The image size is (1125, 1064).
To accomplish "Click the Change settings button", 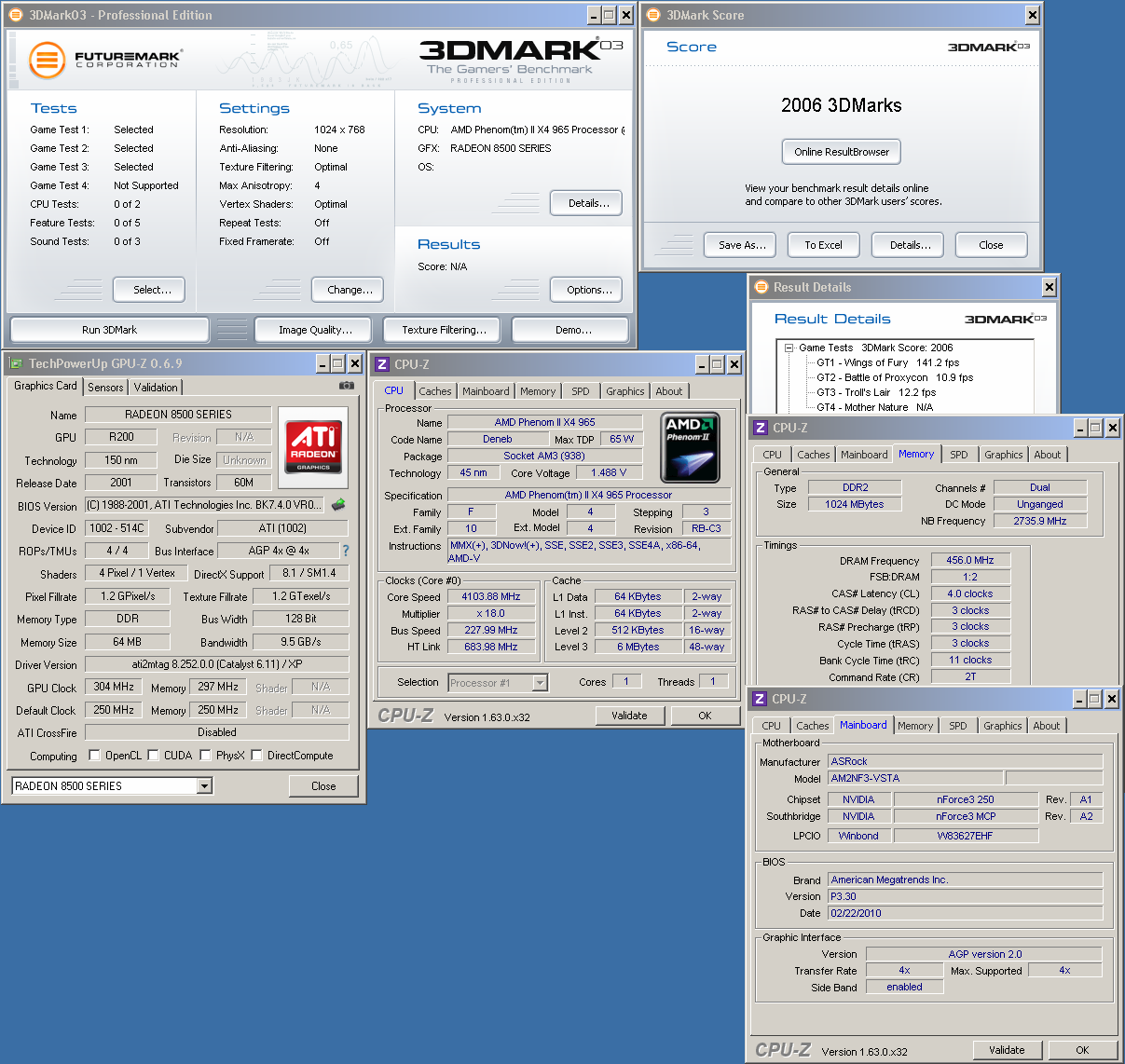I will pos(349,290).
